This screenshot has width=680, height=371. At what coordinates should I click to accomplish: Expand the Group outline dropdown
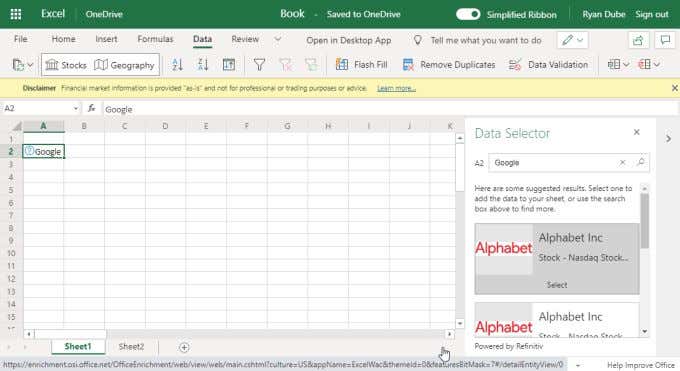(x=618, y=65)
